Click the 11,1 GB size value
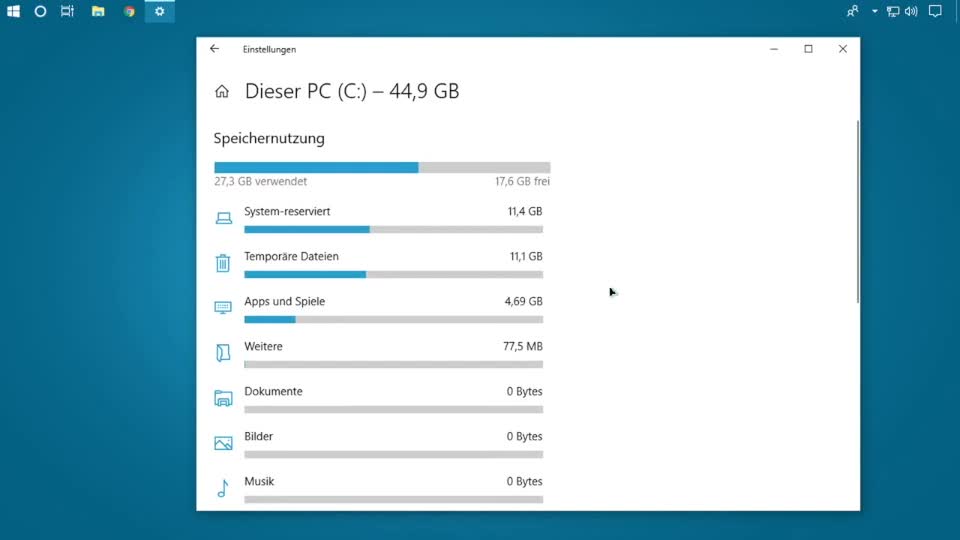 click(526, 257)
